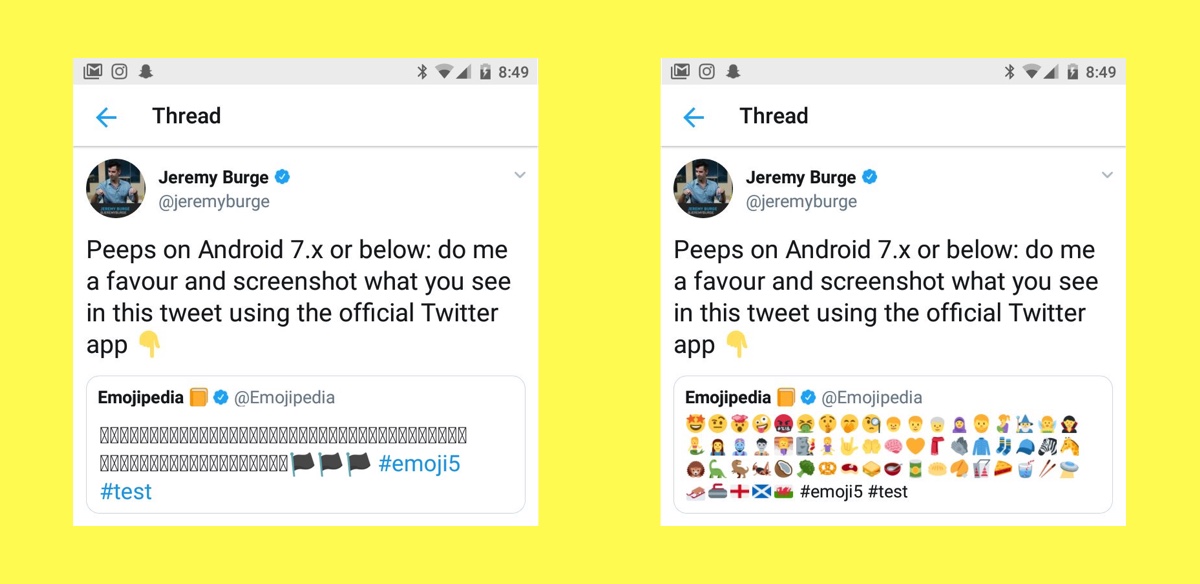Open Gmail from the status bar notification icon
1200x584 pixels.
[x=93, y=71]
